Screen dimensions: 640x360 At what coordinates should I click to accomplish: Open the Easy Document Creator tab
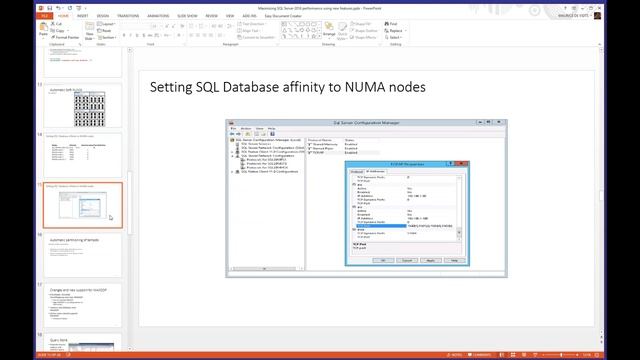point(283,16)
